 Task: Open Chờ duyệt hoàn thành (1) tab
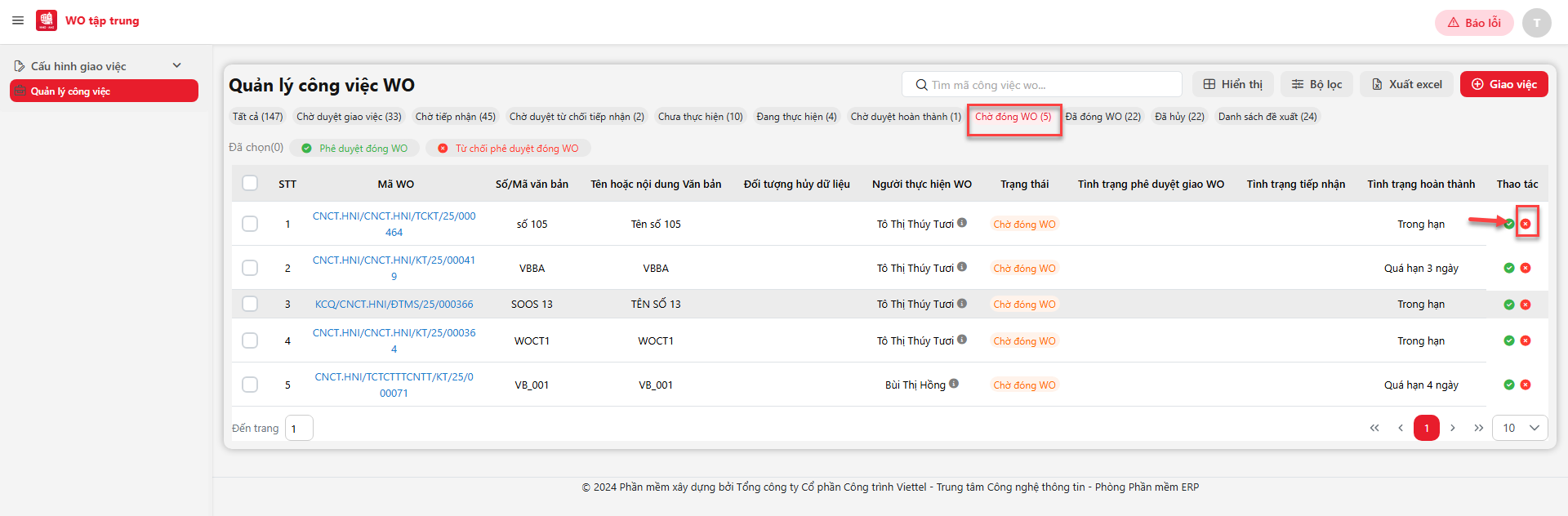coord(906,117)
